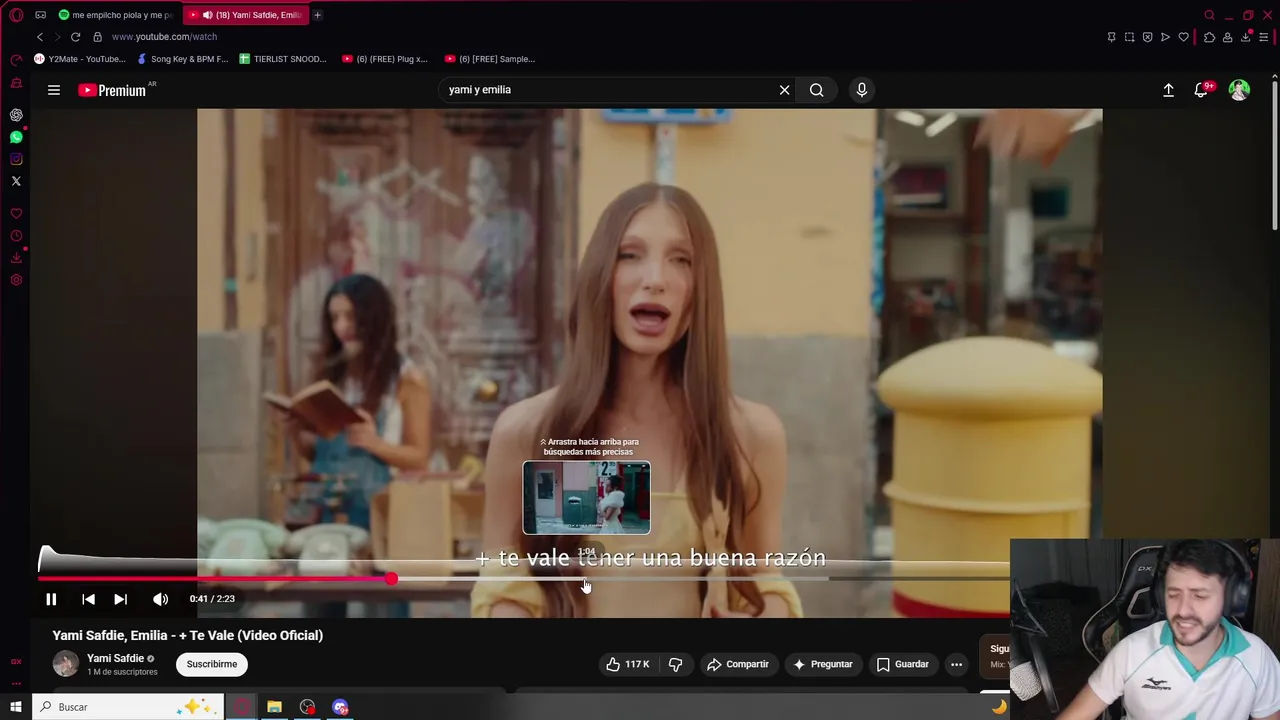Open browser search tabs magnifier
The image size is (1280, 720).
pyautogui.click(x=1209, y=15)
